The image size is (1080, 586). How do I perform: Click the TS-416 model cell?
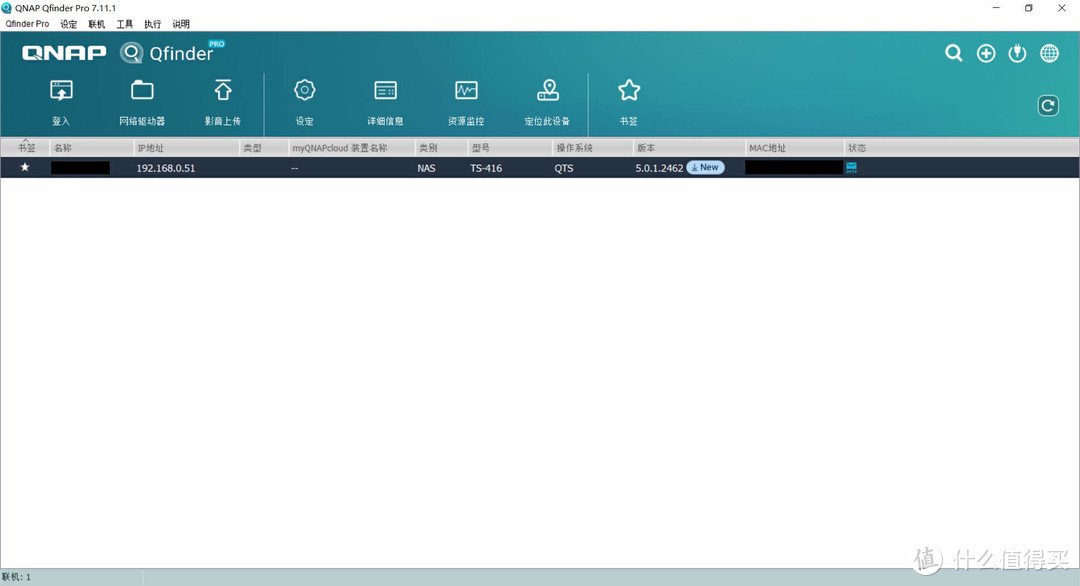pos(486,168)
